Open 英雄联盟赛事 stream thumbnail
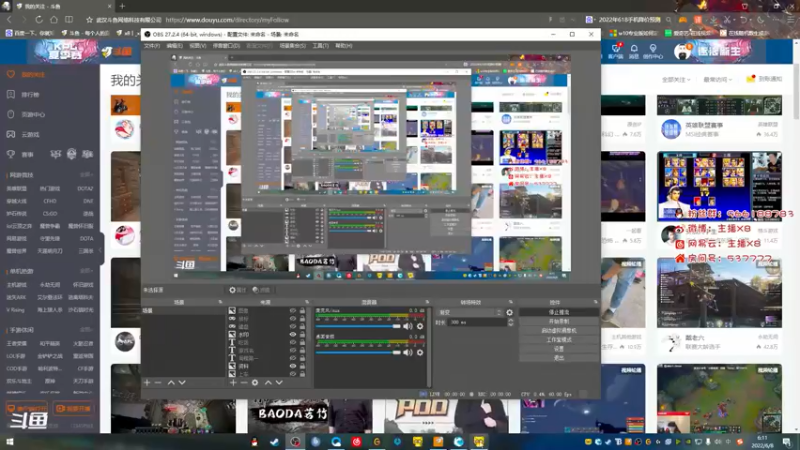The width and height of the screenshot is (800, 450). point(719,105)
